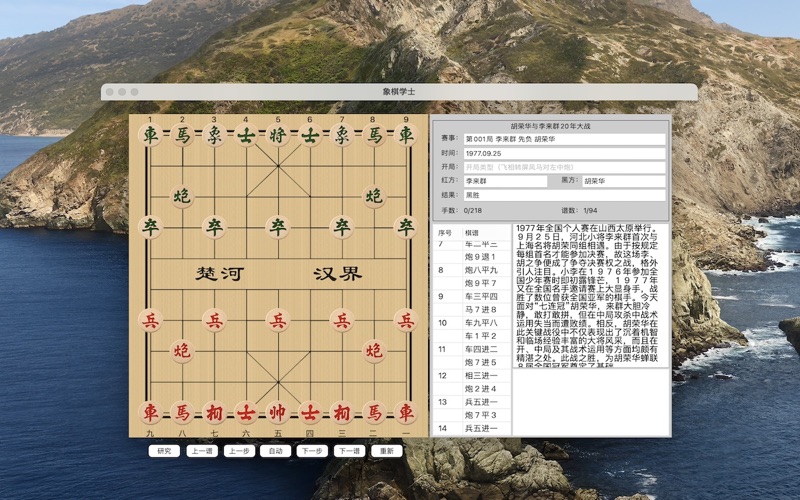Viewport: 800px width, 500px height.
Task: Select red soldier 兵 on file 三
Action: (x=342, y=320)
